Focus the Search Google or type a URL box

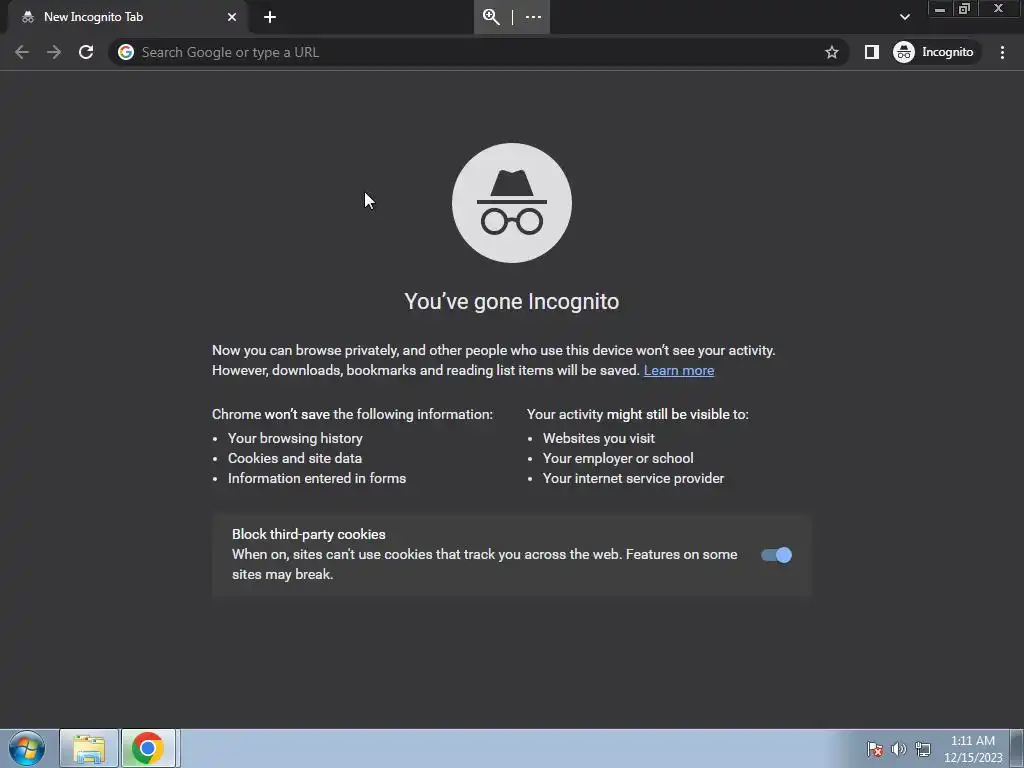click(x=479, y=52)
